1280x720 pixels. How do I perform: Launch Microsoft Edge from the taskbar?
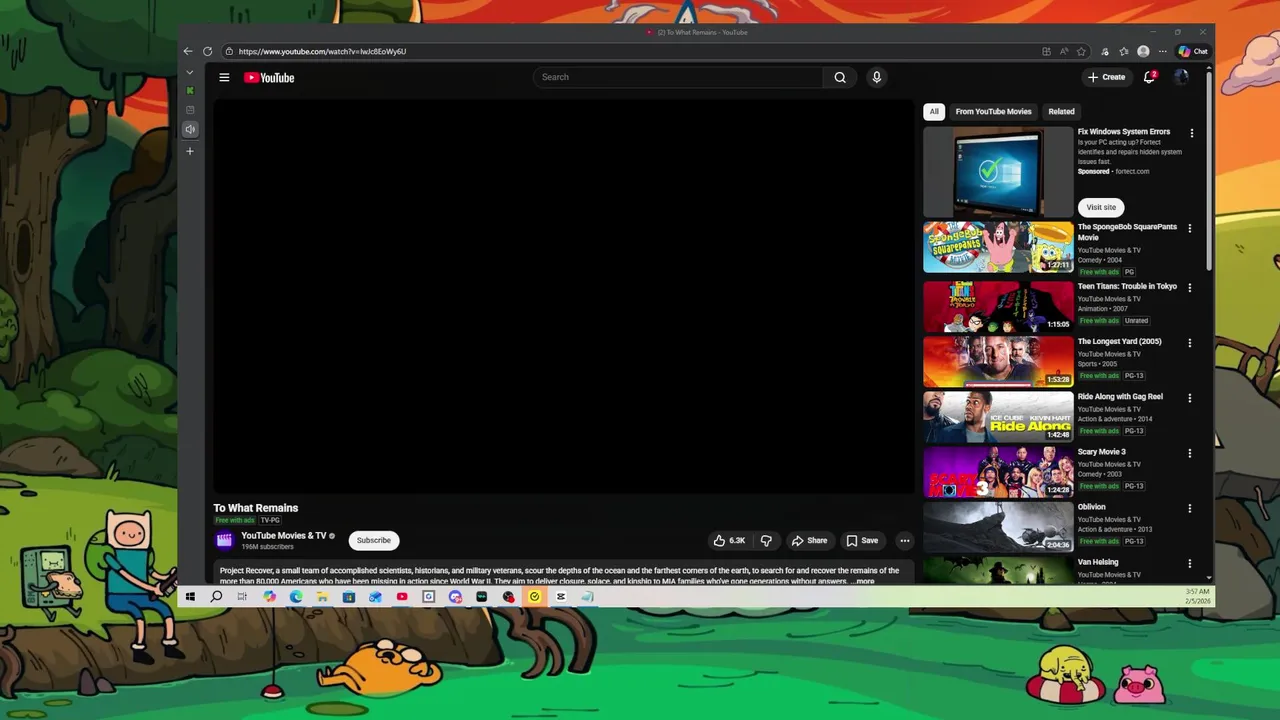[296, 597]
